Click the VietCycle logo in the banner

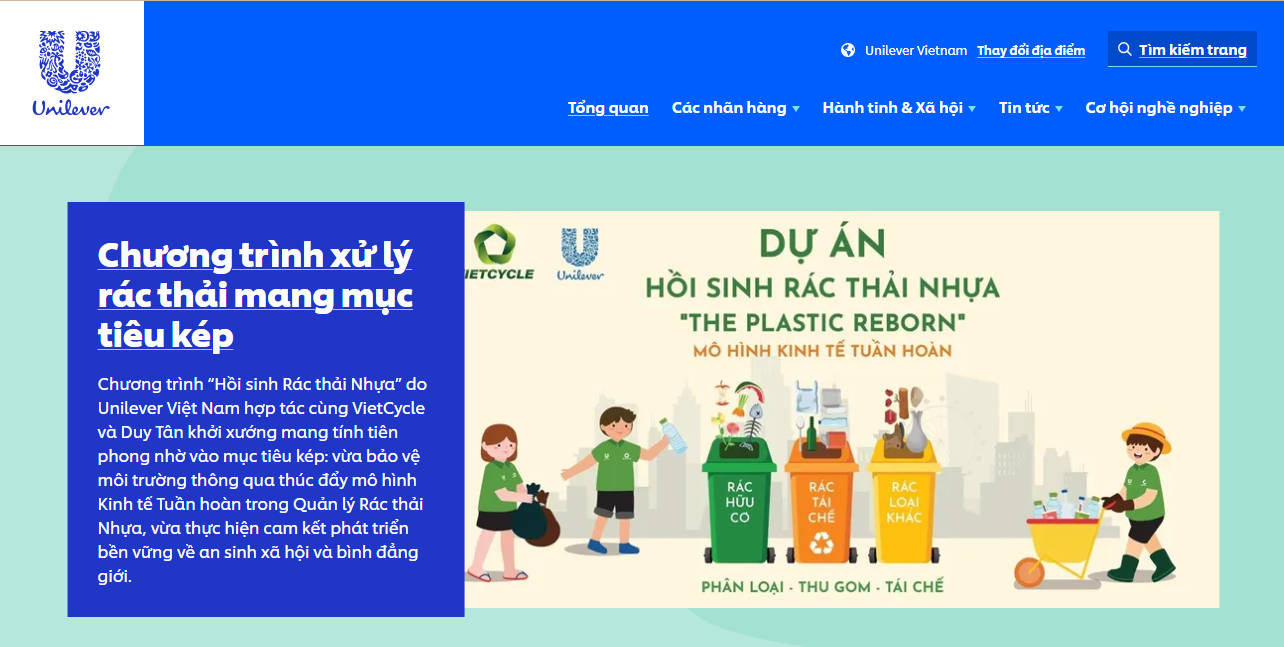498,252
